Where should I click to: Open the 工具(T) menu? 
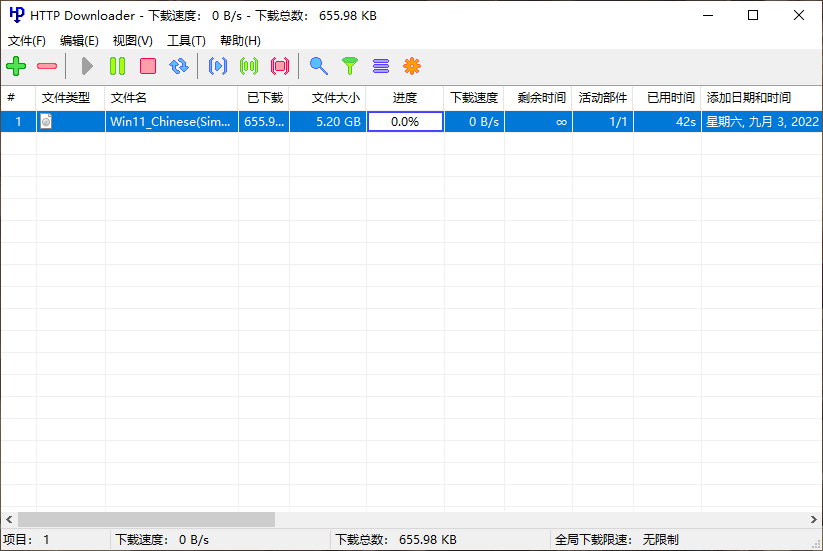tap(186, 40)
